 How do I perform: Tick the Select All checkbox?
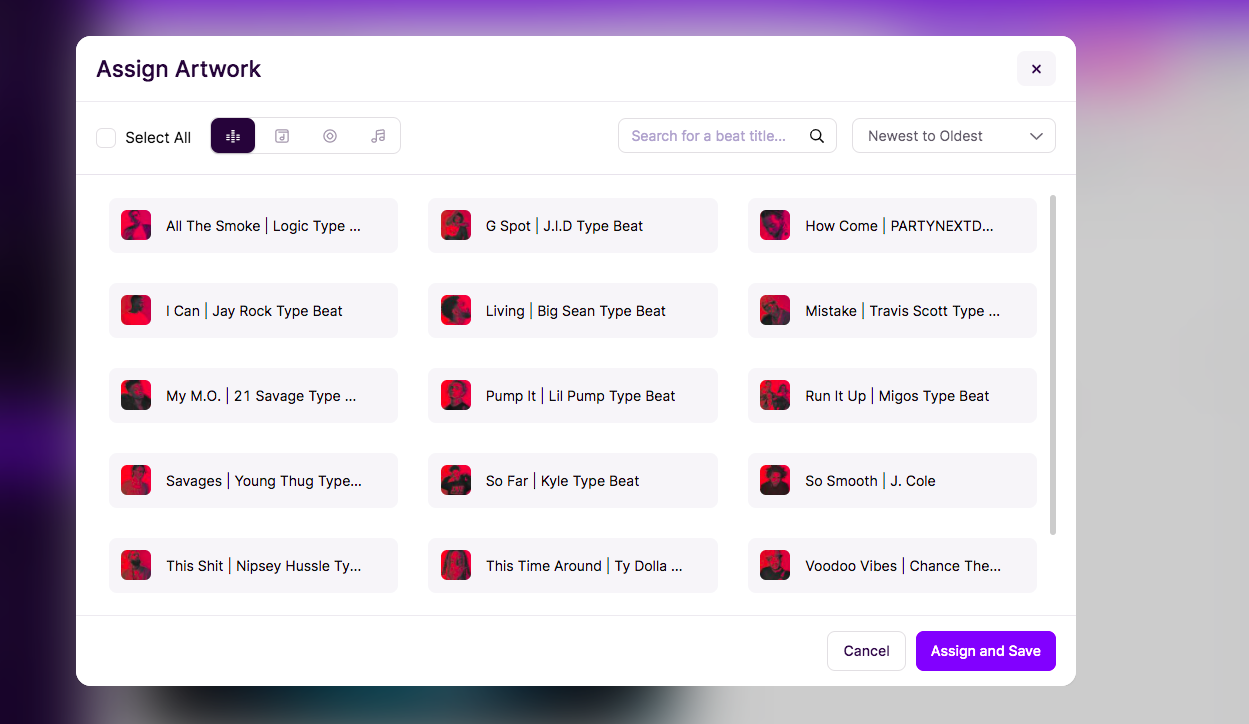106,138
